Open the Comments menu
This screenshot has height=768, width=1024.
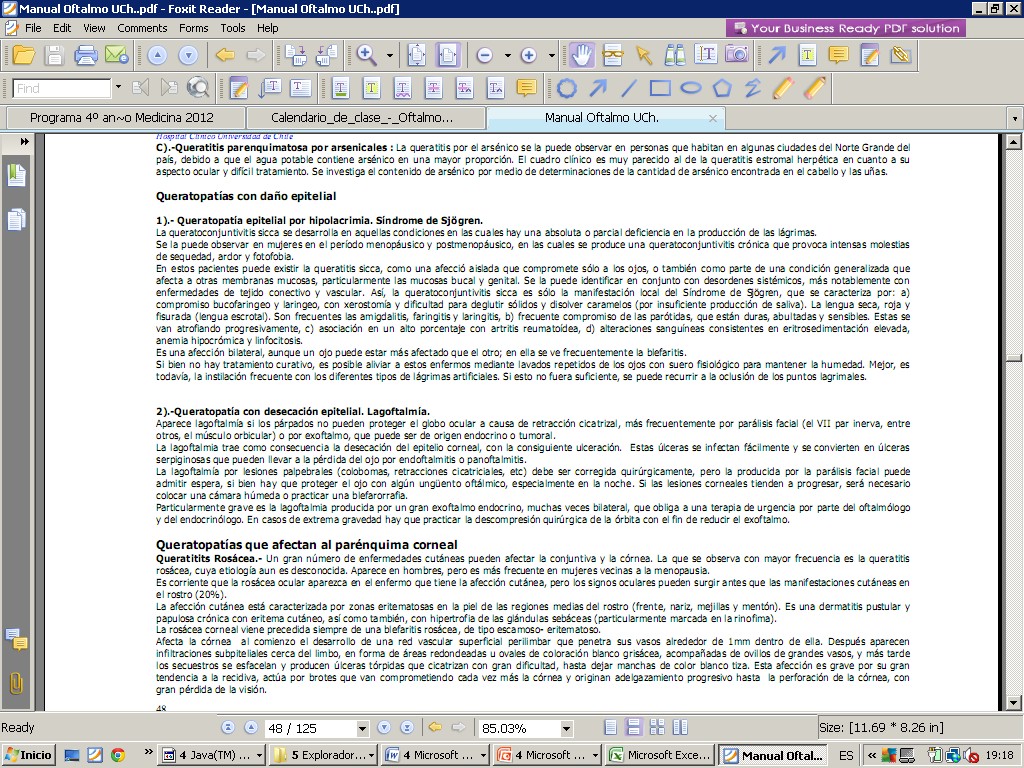pos(142,28)
